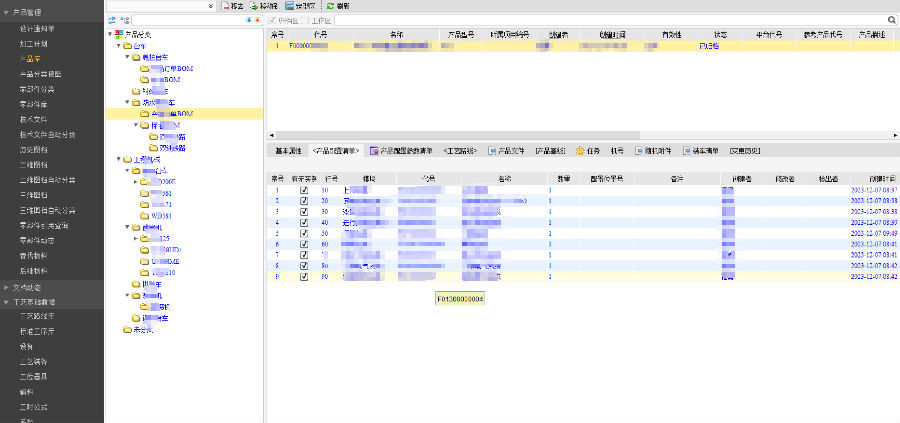Image resolution: width=900 pixels, height=423 pixels.
Task: Switch to the 基本属性 tab
Action: coord(288,151)
